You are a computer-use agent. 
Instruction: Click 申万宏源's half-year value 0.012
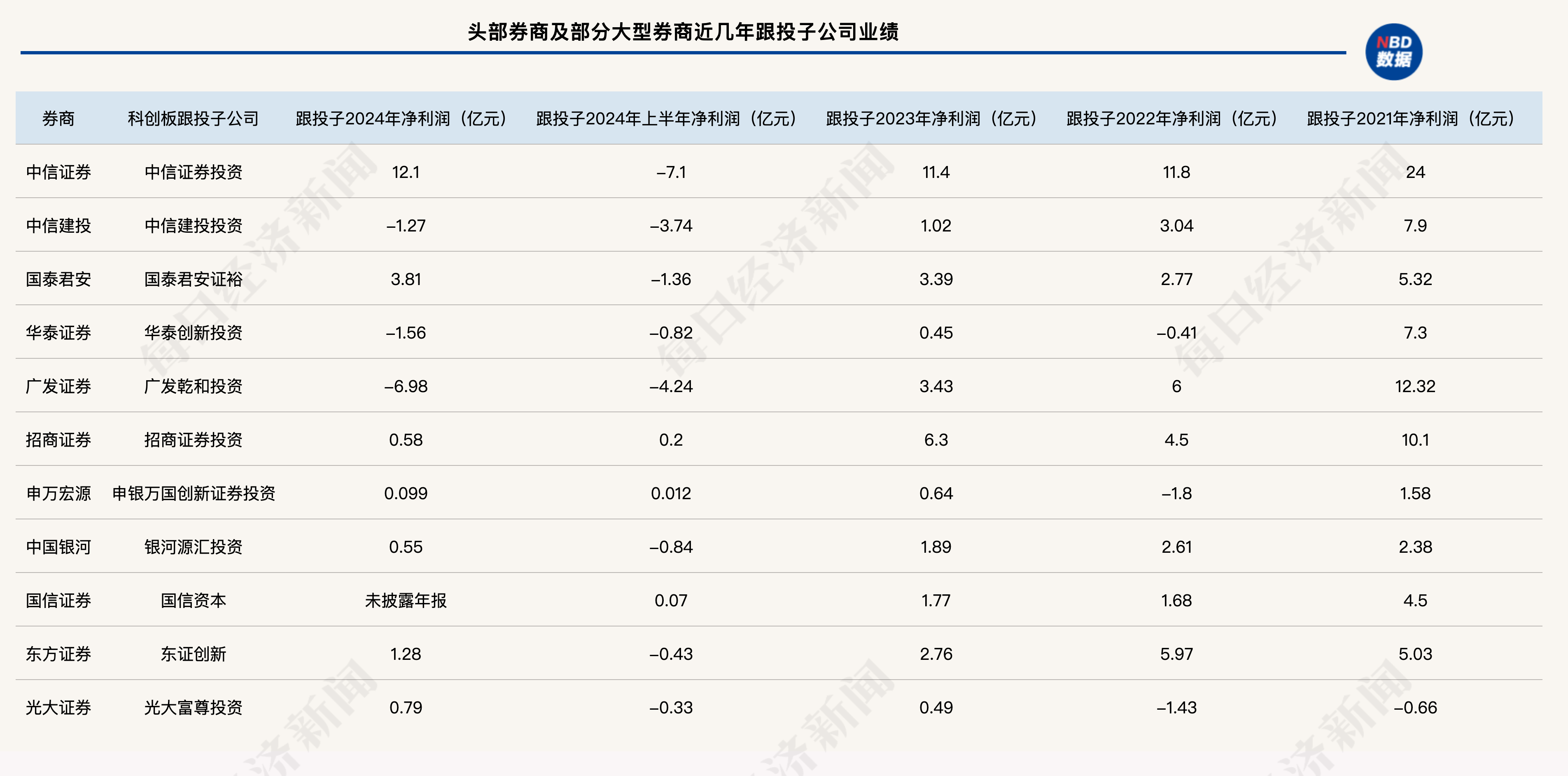[x=671, y=493]
